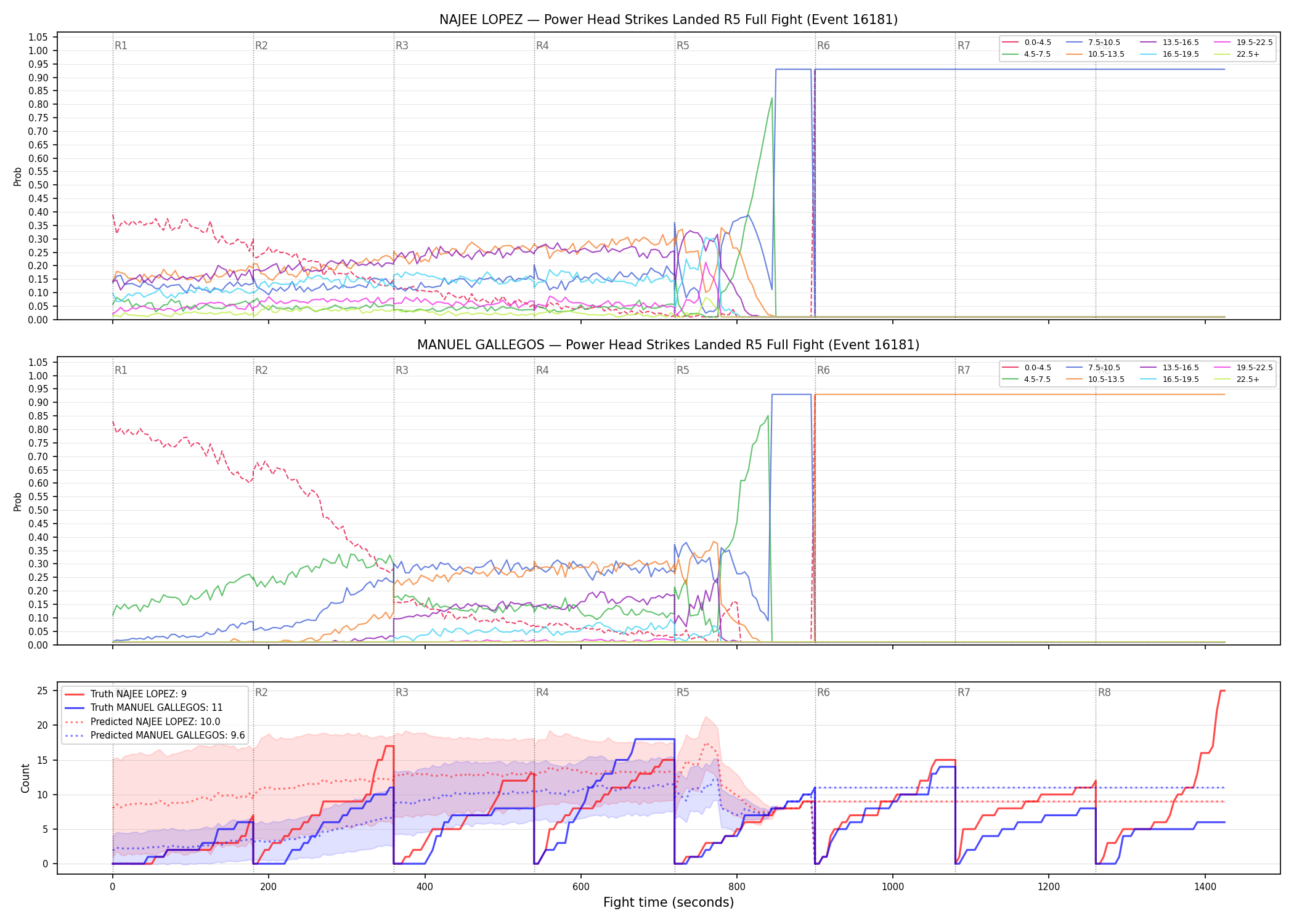This screenshot has width=1294, height=924.
Task: Click the R7 round label in Najee Lopez chart
Action: (964, 46)
